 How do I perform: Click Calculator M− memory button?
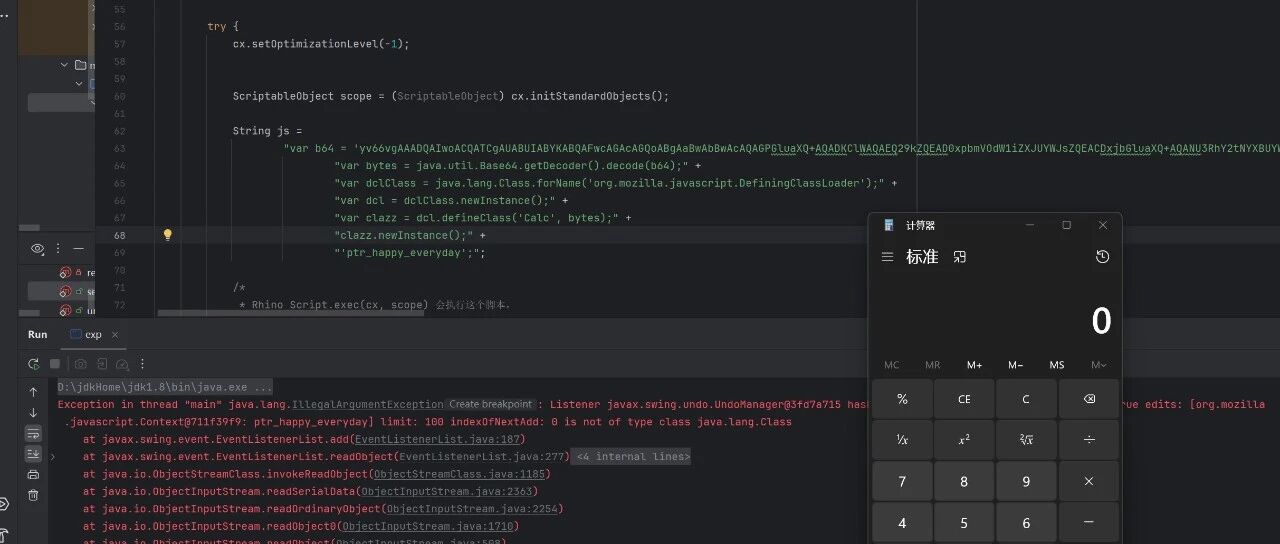[1015, 365]
